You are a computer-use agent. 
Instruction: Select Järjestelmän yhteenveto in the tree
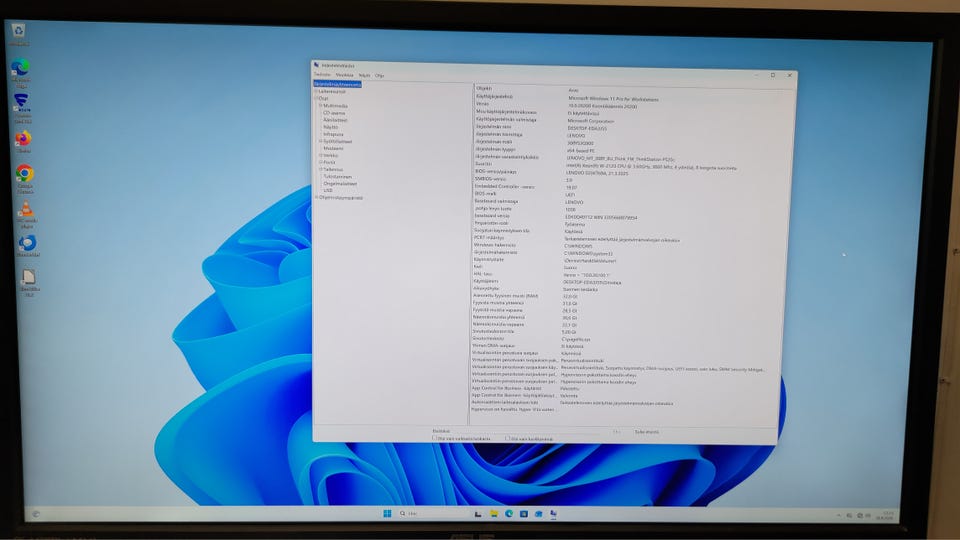tap(338, 84)
